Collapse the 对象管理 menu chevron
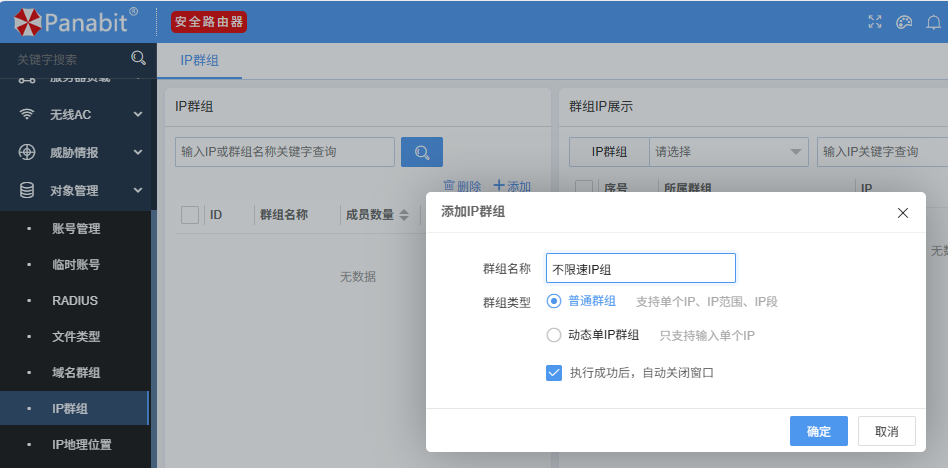This screenshot has height=468, width=948. coord(138,190)
